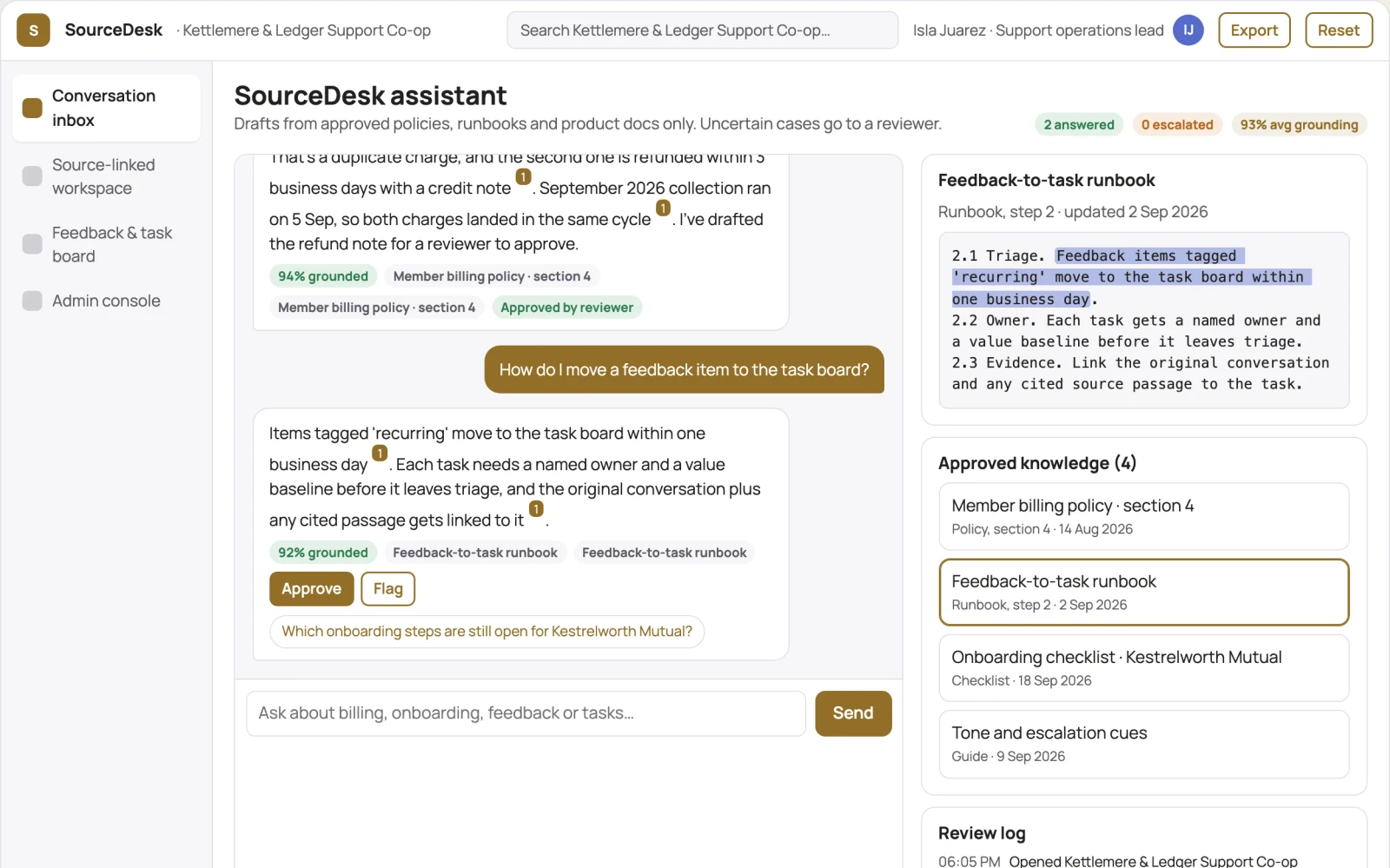Click the highlighted runbook passage 2.1 Triage
The image size is (1390, 868).
tap(1131, 277)
